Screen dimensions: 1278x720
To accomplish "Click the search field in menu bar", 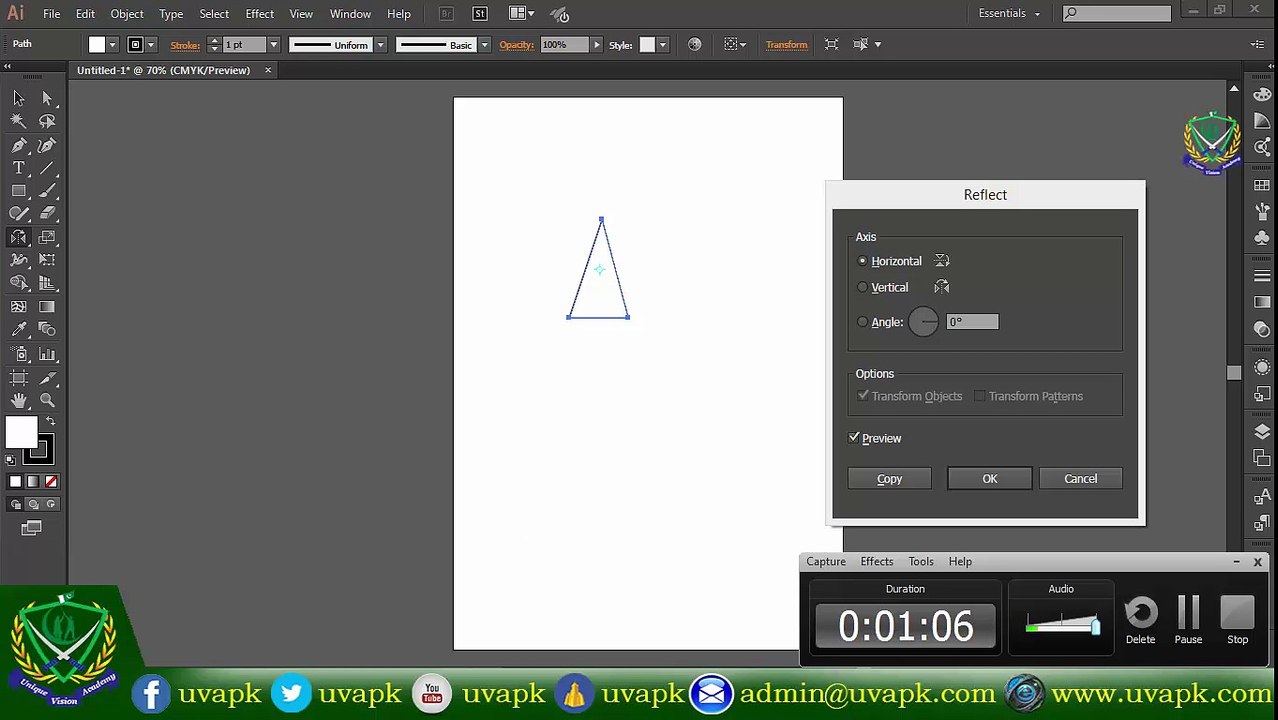I will click(x=1116, y=13).
